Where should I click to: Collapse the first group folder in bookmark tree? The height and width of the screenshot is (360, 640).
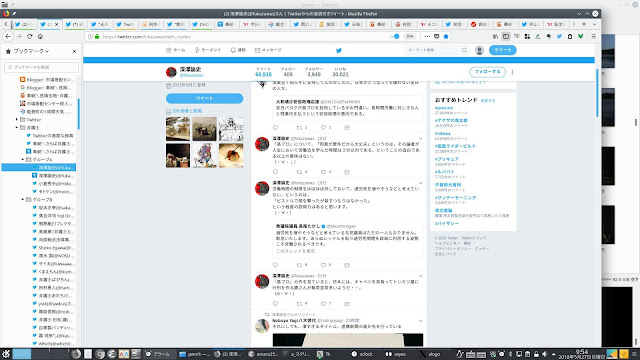23,160
